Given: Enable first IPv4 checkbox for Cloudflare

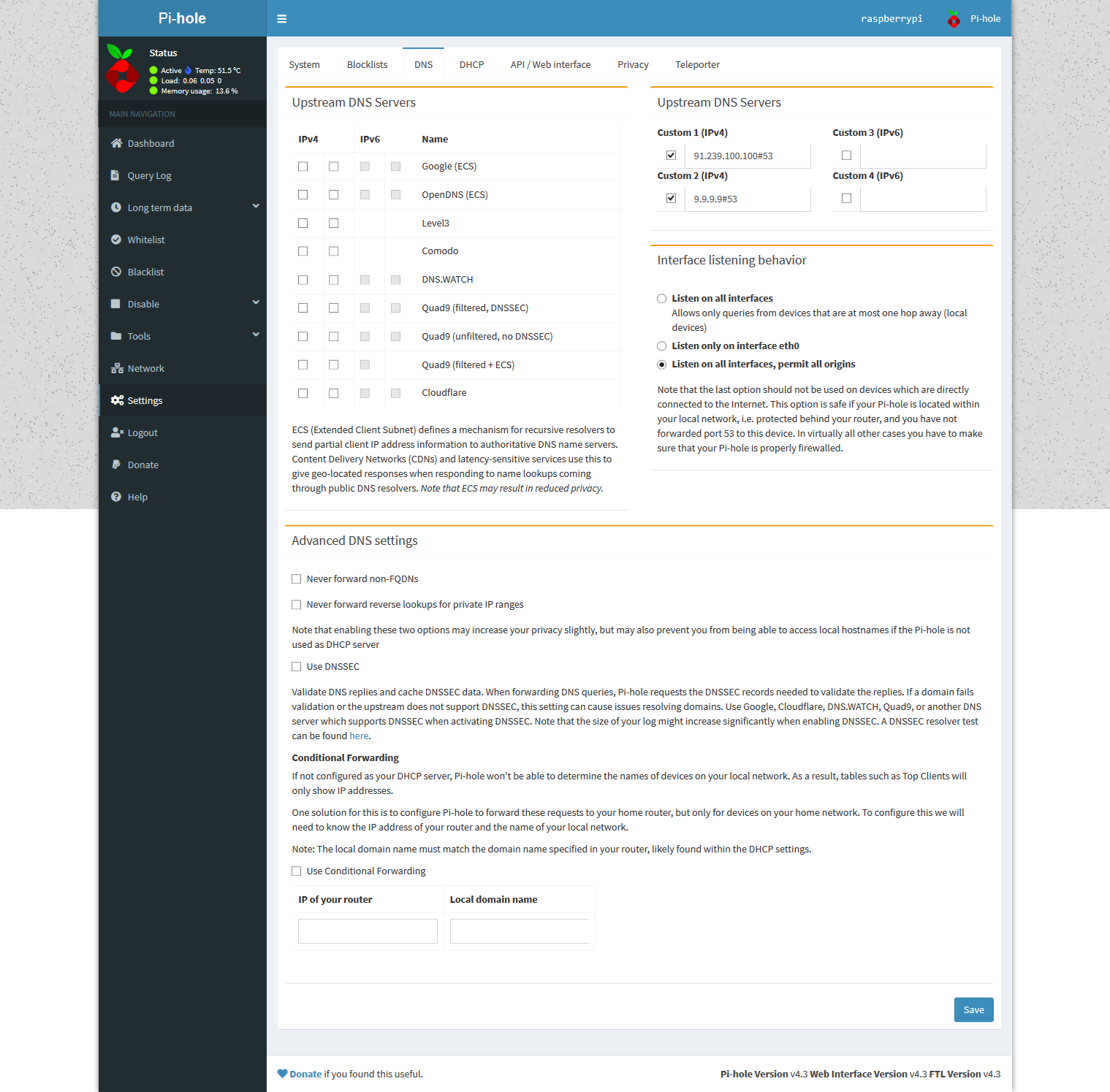Looking at the screenshot, I should click(303, 393).
